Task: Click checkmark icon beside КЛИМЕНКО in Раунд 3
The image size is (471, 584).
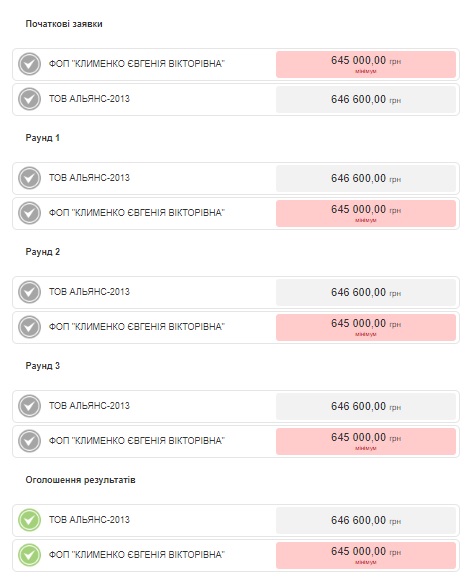Action: (29, 441)
